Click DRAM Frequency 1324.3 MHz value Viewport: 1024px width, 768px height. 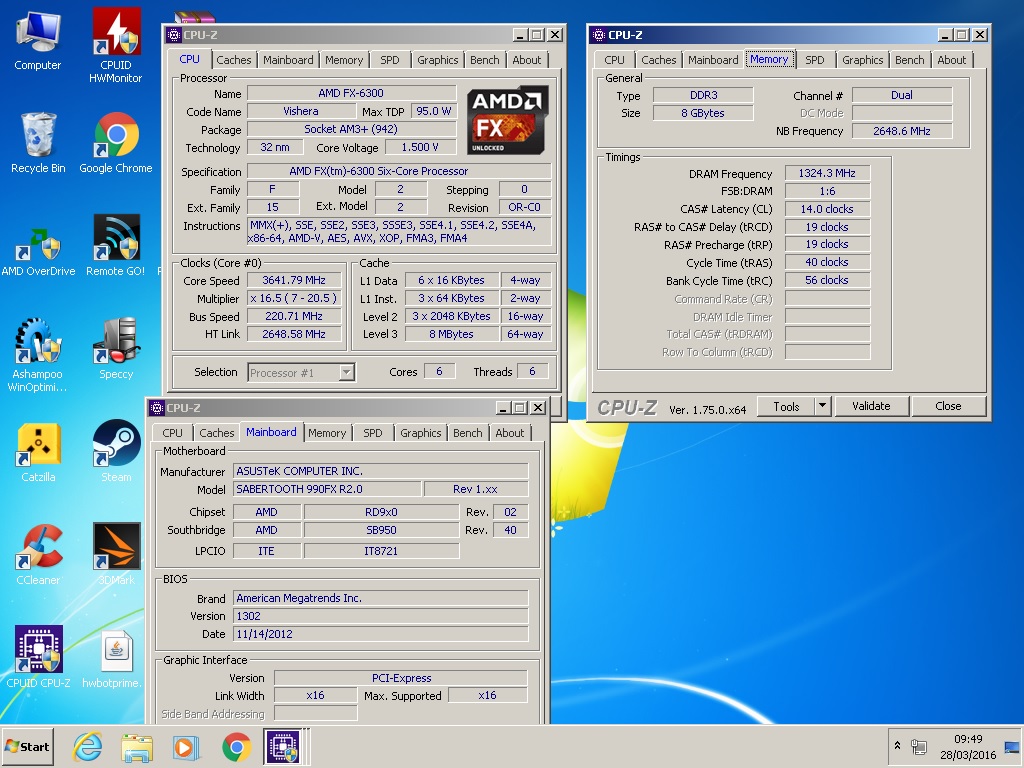tap(827, 173)
